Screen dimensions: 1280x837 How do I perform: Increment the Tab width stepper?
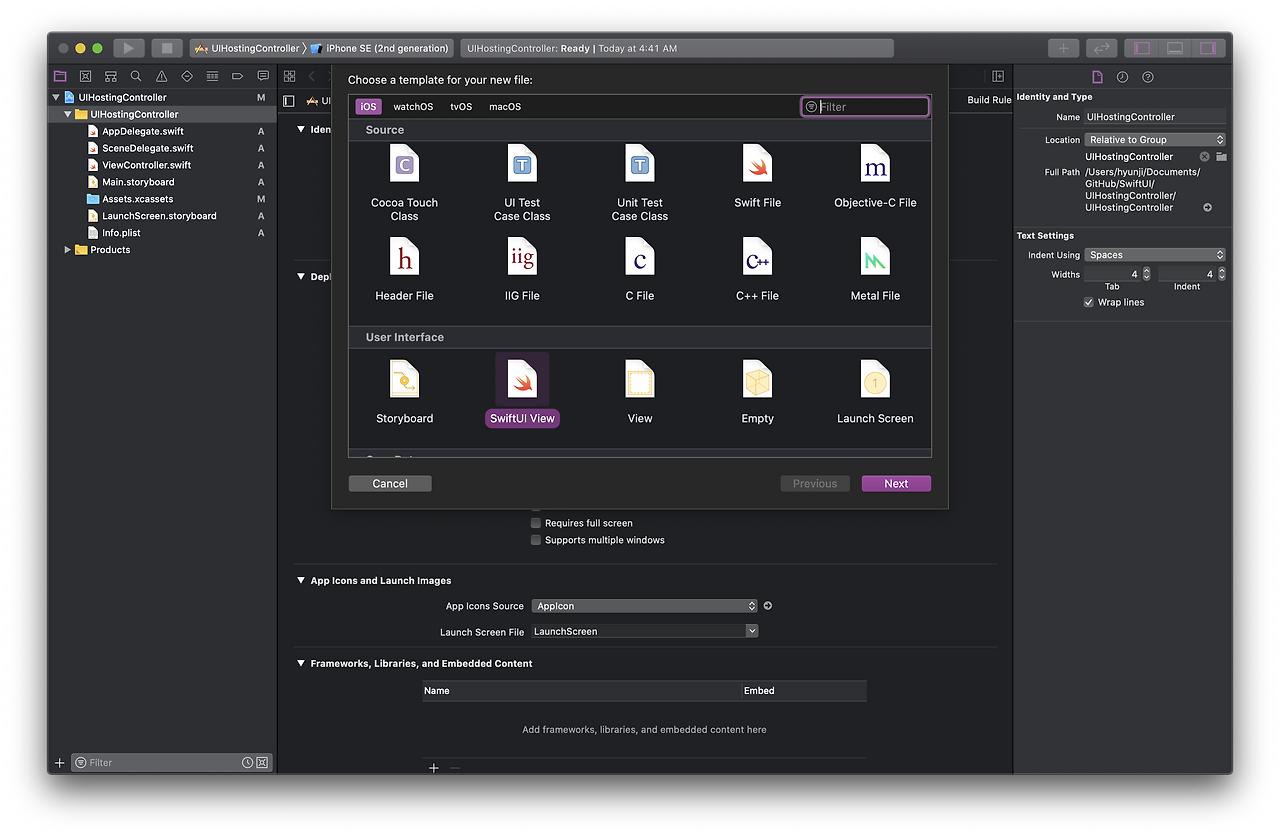(1146, 271)
